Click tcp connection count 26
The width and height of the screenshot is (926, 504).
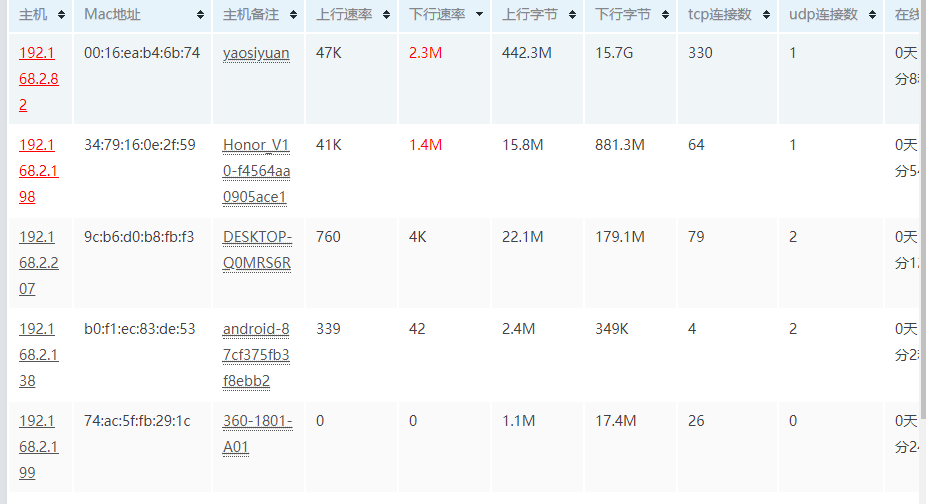pyautogui.click(x=696, y=421)
